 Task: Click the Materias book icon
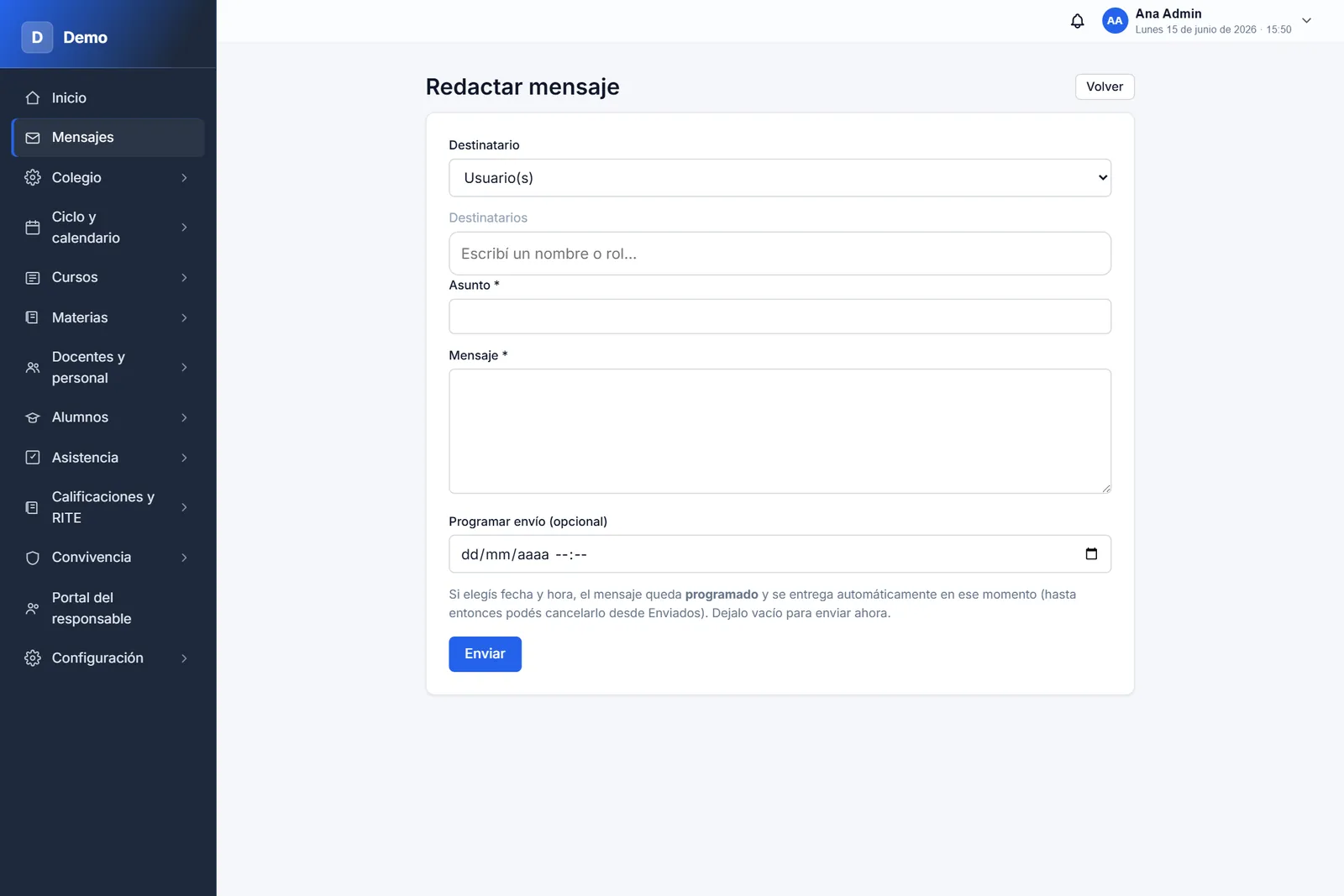tap(33, 317)
